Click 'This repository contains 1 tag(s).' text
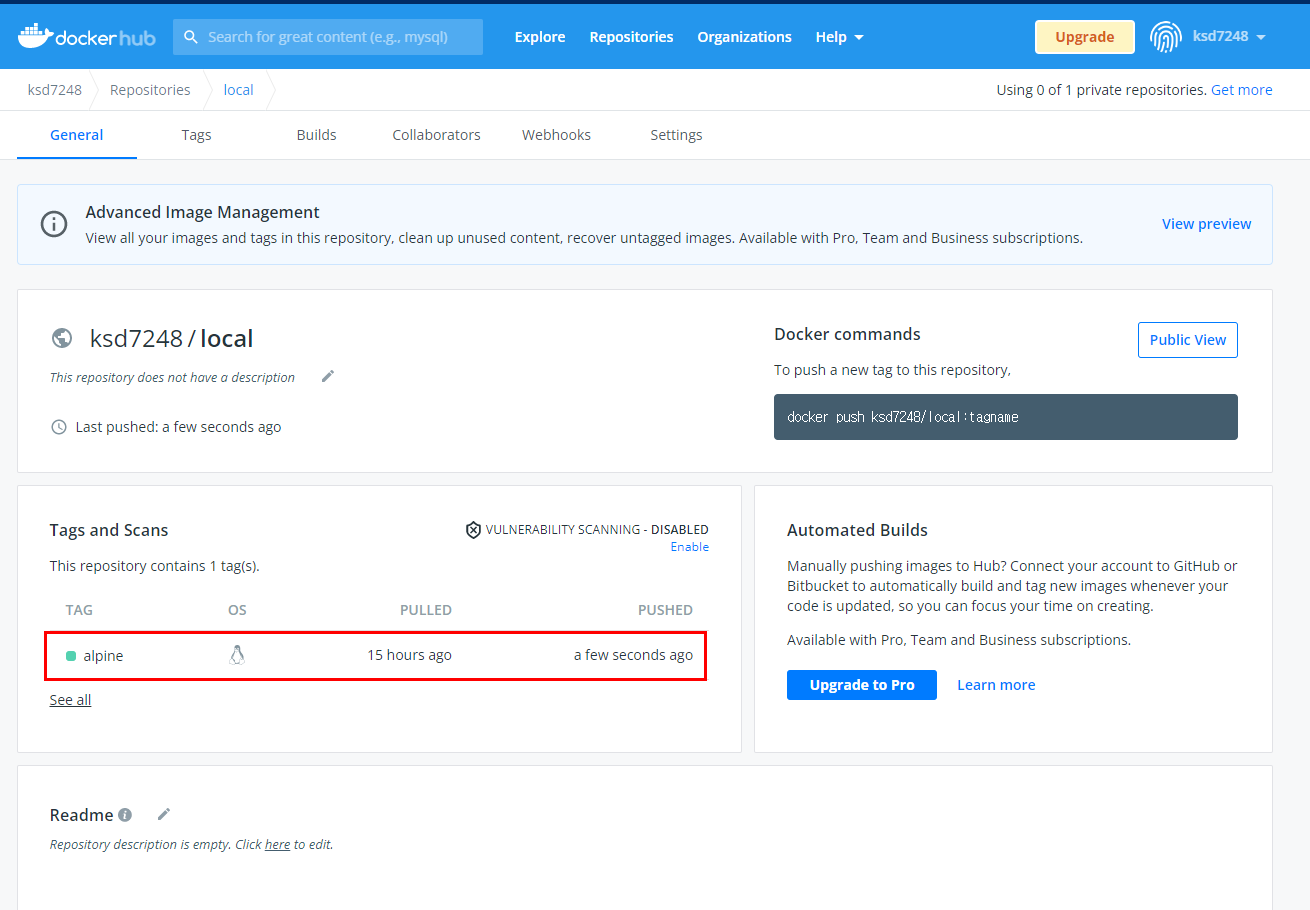This screenshot has height=910, width=1310. click(x=155, y=566)
